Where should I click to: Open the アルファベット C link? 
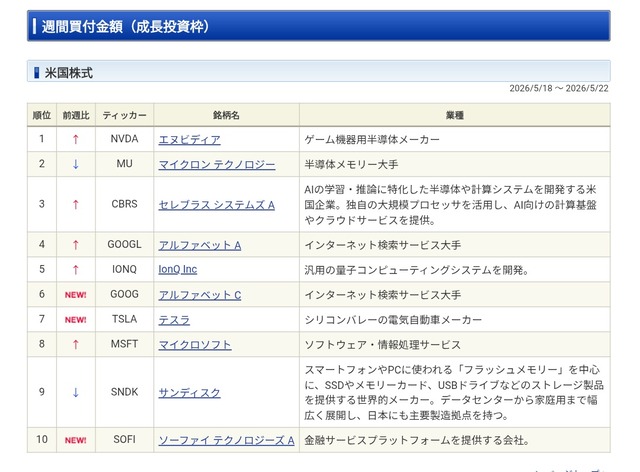(200, 295)
